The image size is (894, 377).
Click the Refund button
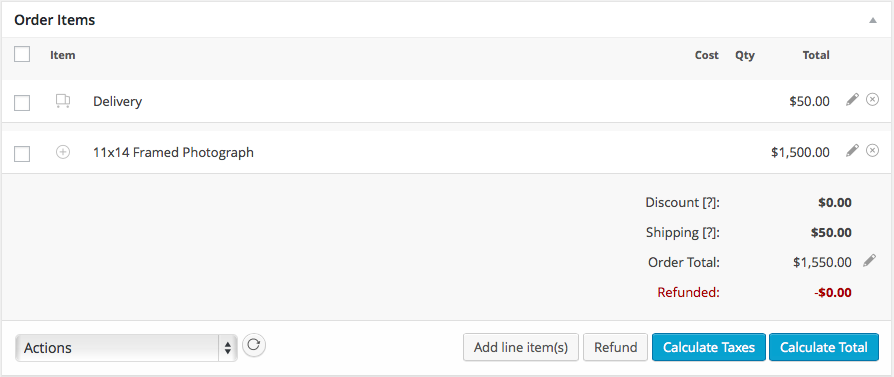click(616, 347)
